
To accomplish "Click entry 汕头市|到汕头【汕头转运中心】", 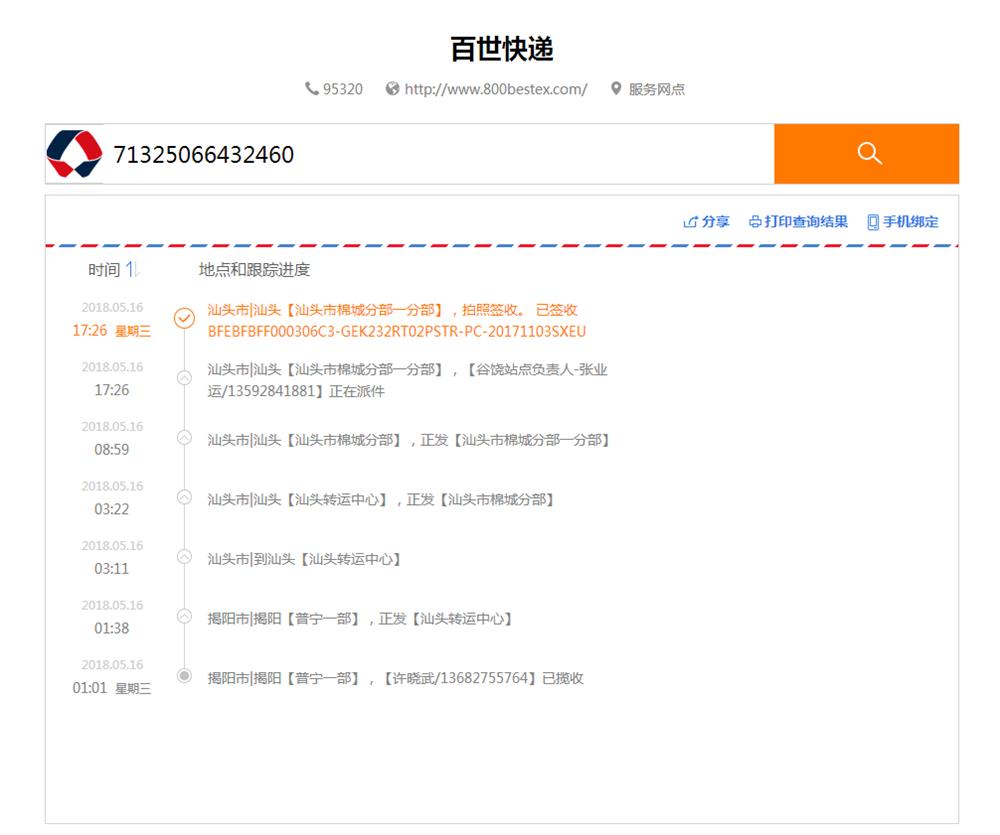I will (x=304, y=559).
